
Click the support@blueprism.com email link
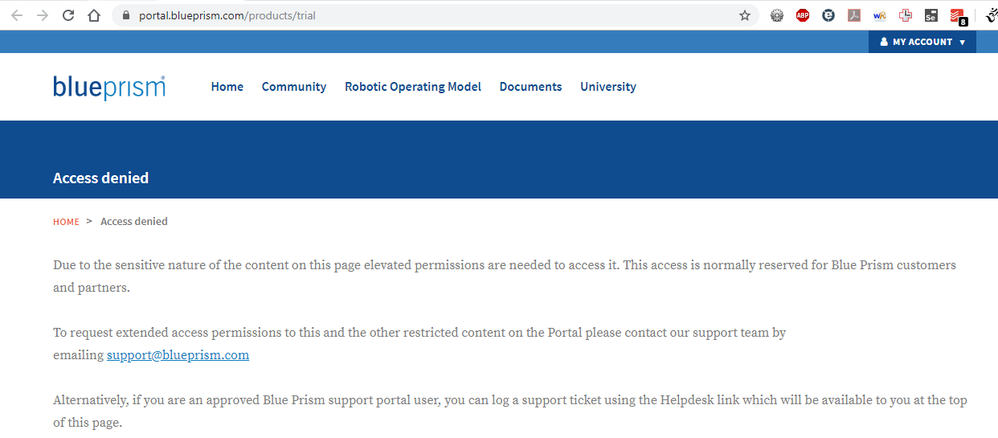(x=178, y=355)
